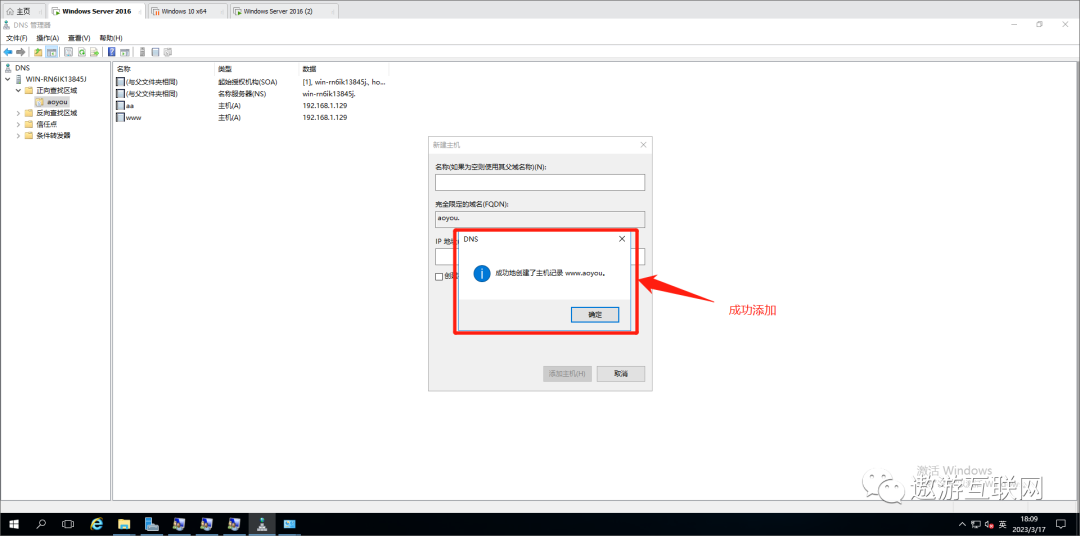This screenshot has height=536, width=1080.
Task: Switch to the Windows 10 x64 tab
Action: coord(187,11)
